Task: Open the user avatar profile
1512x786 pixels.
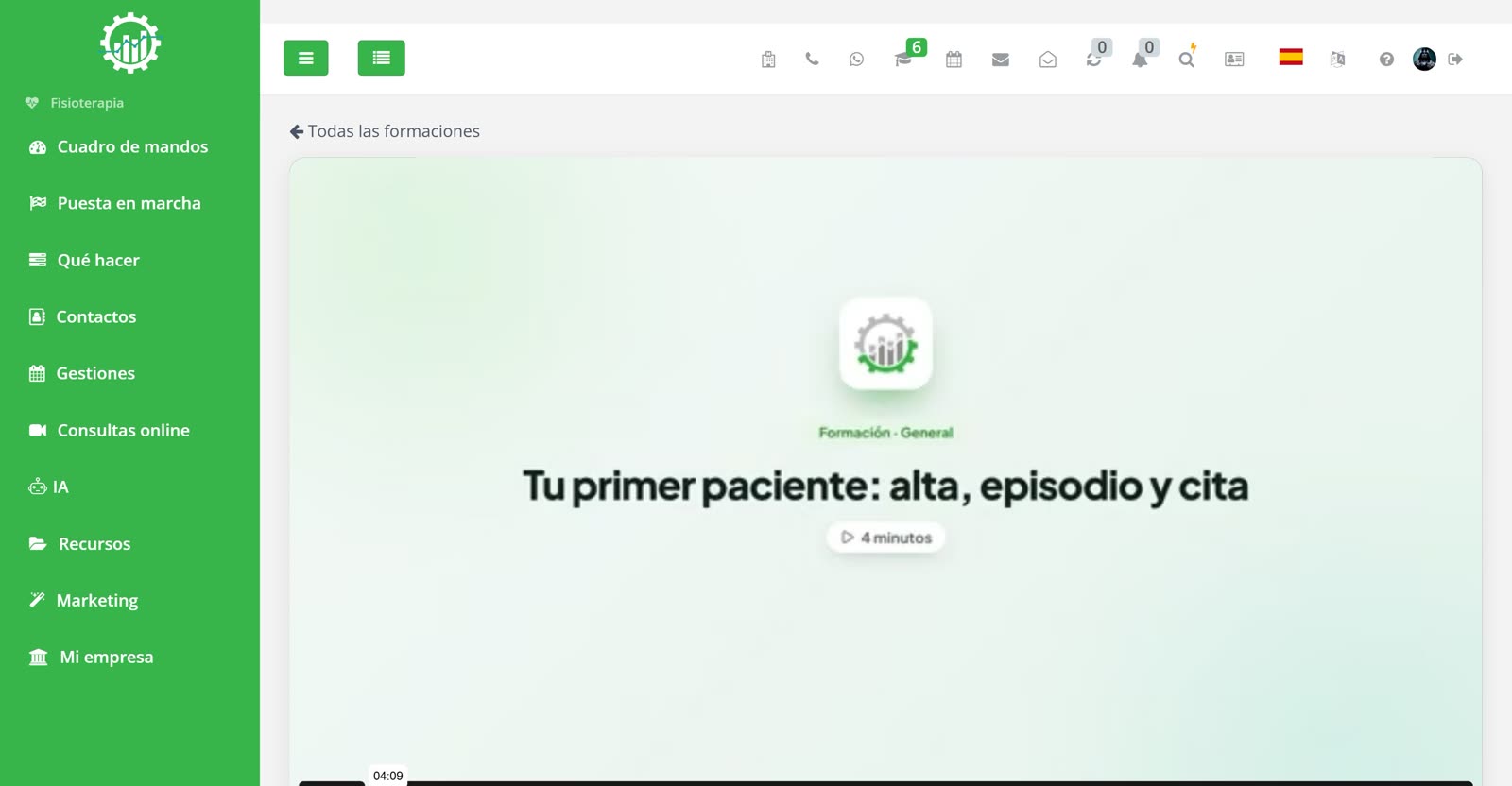Action: pos(1424,59)
